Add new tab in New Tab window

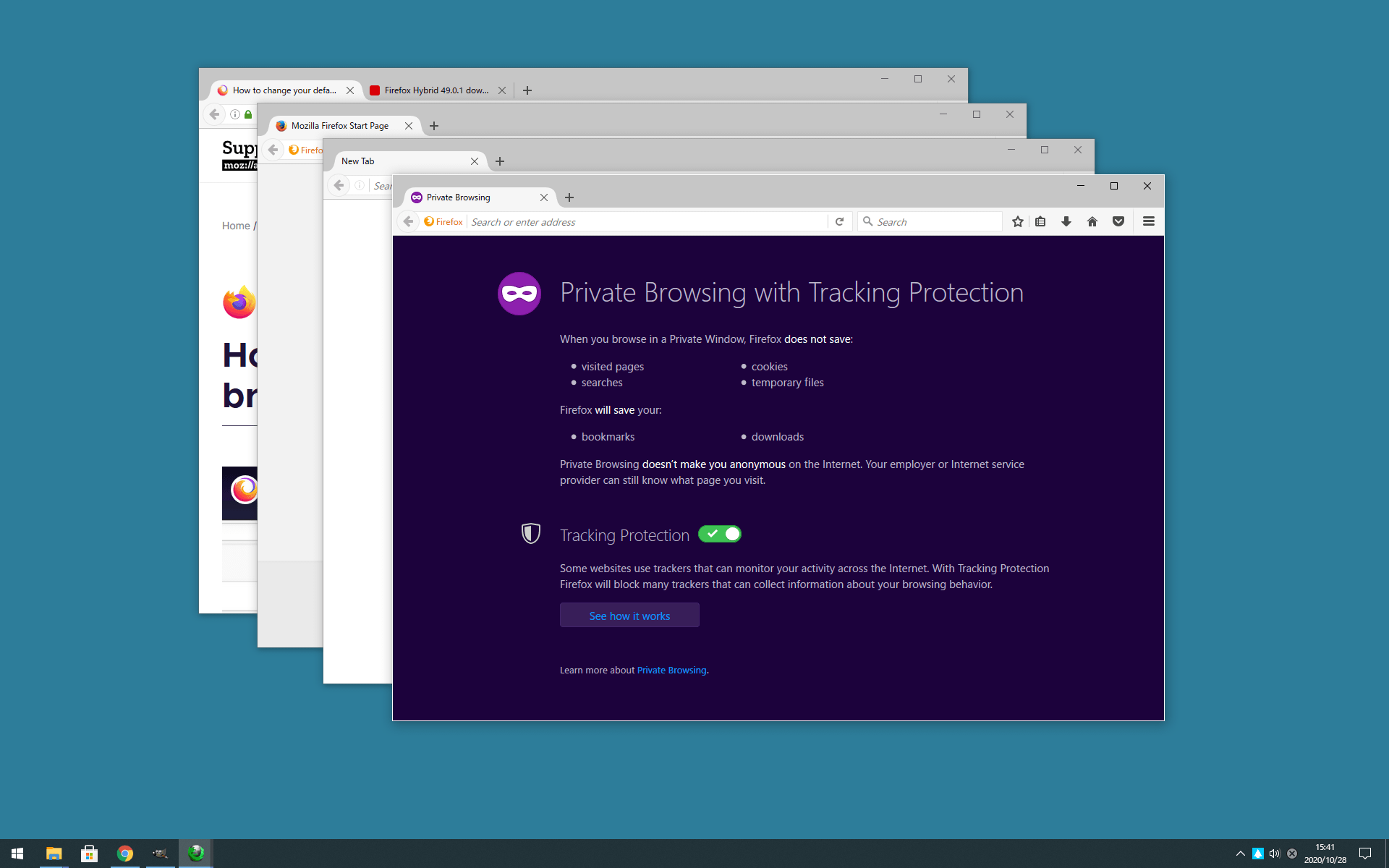(500, 161)
